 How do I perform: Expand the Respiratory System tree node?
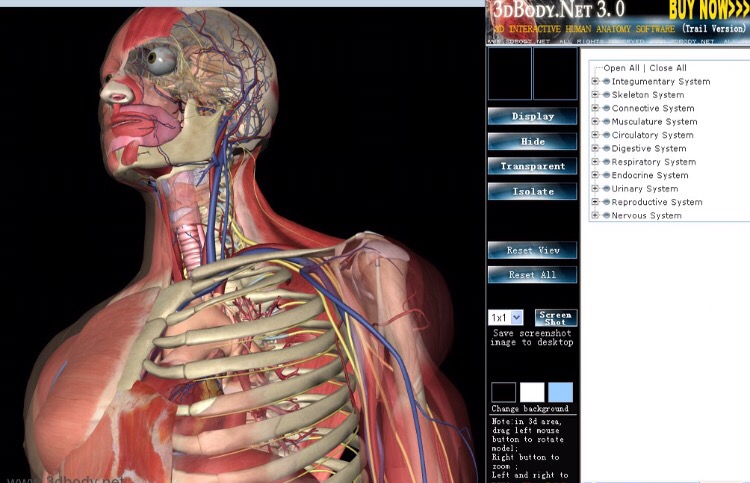596,162
